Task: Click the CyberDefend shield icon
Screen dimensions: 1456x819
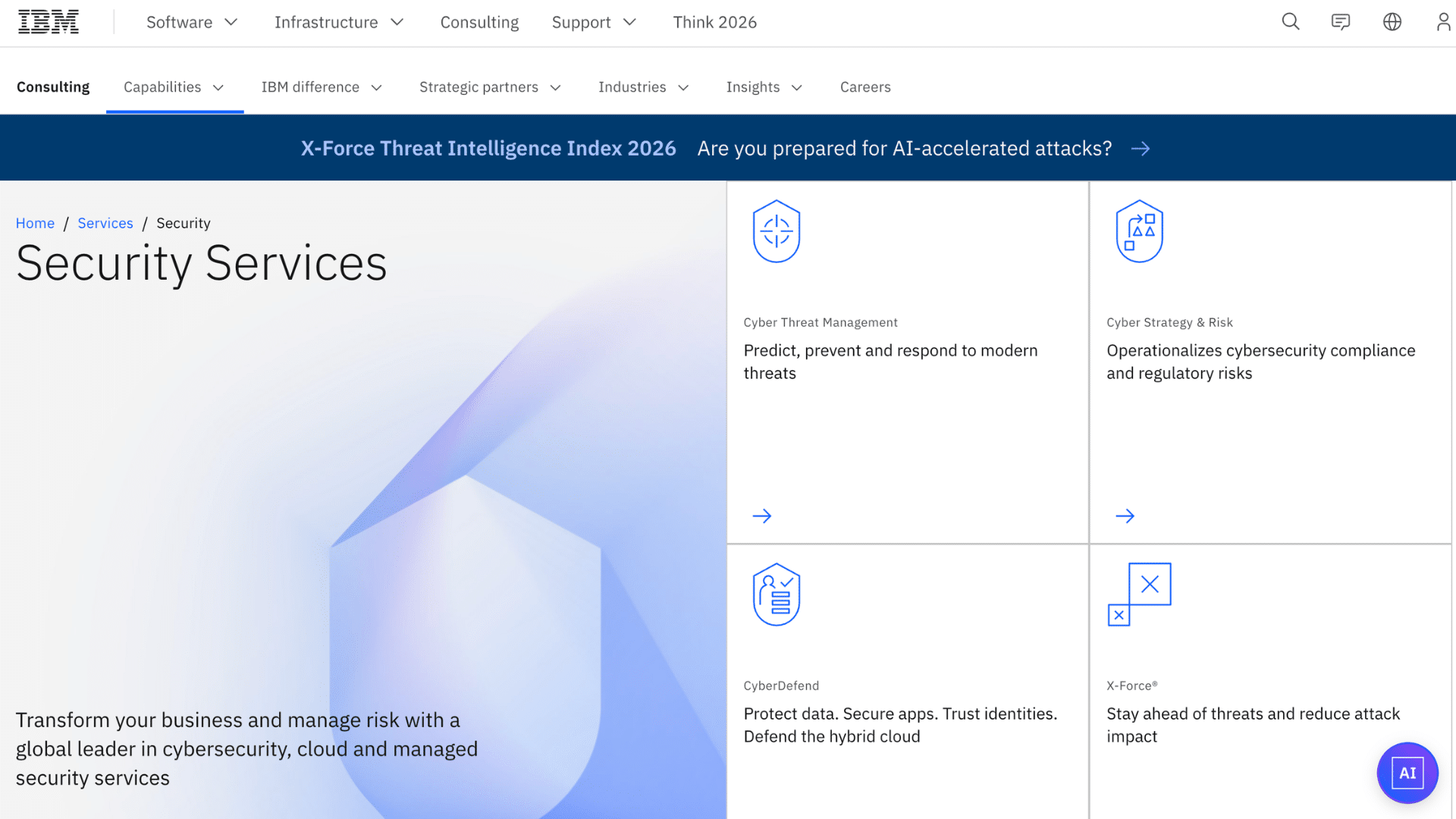Action: coord(777,595)
